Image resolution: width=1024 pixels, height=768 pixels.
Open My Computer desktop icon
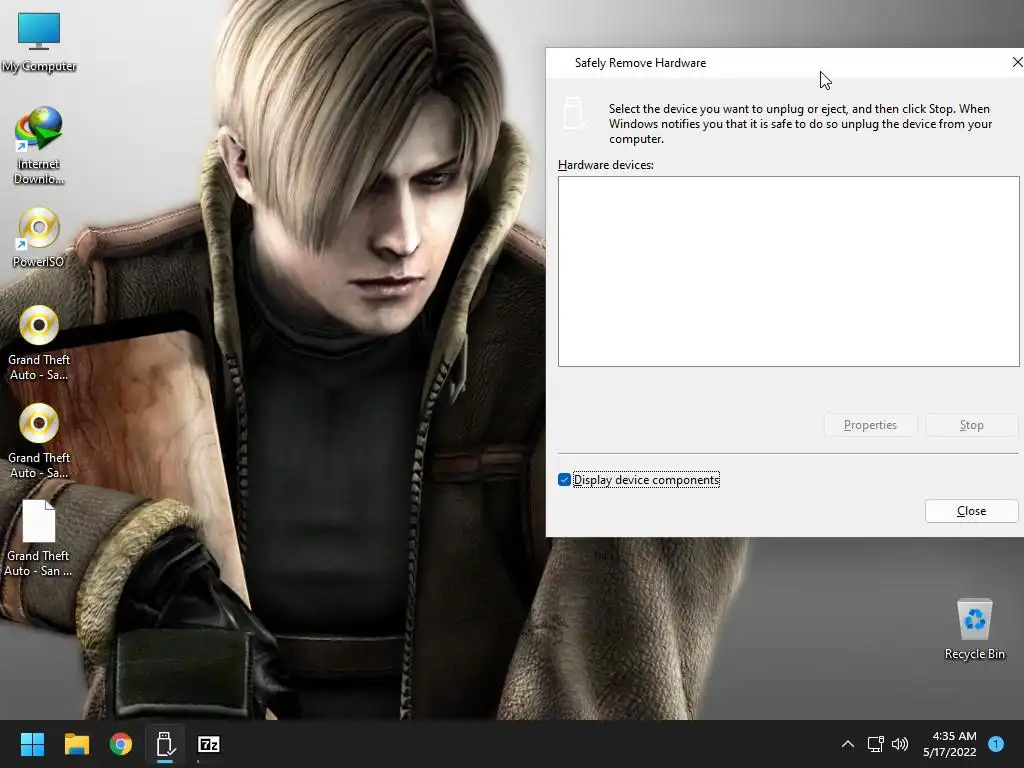click(39, 42)
